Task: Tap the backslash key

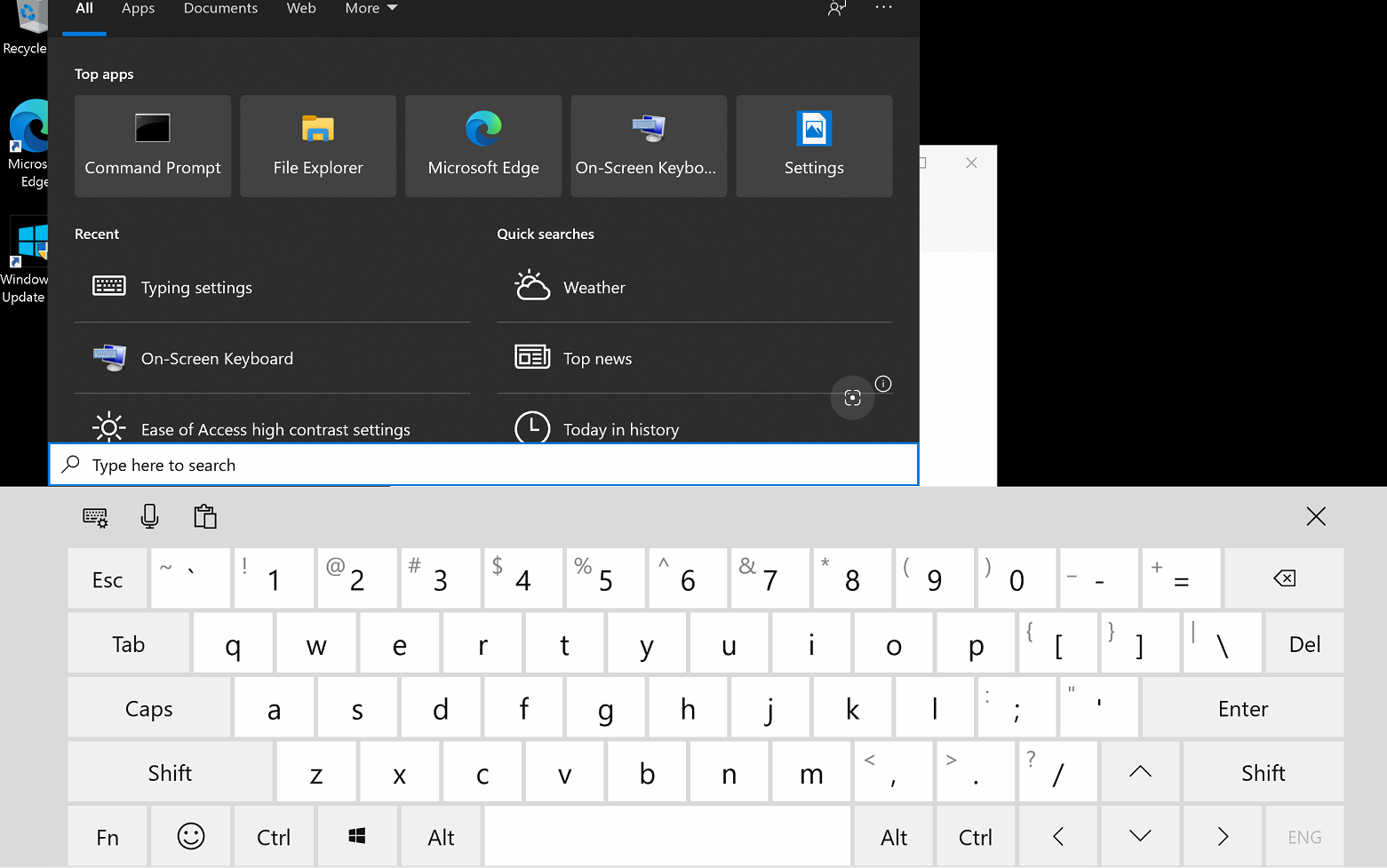Action: pos(1223,643)
